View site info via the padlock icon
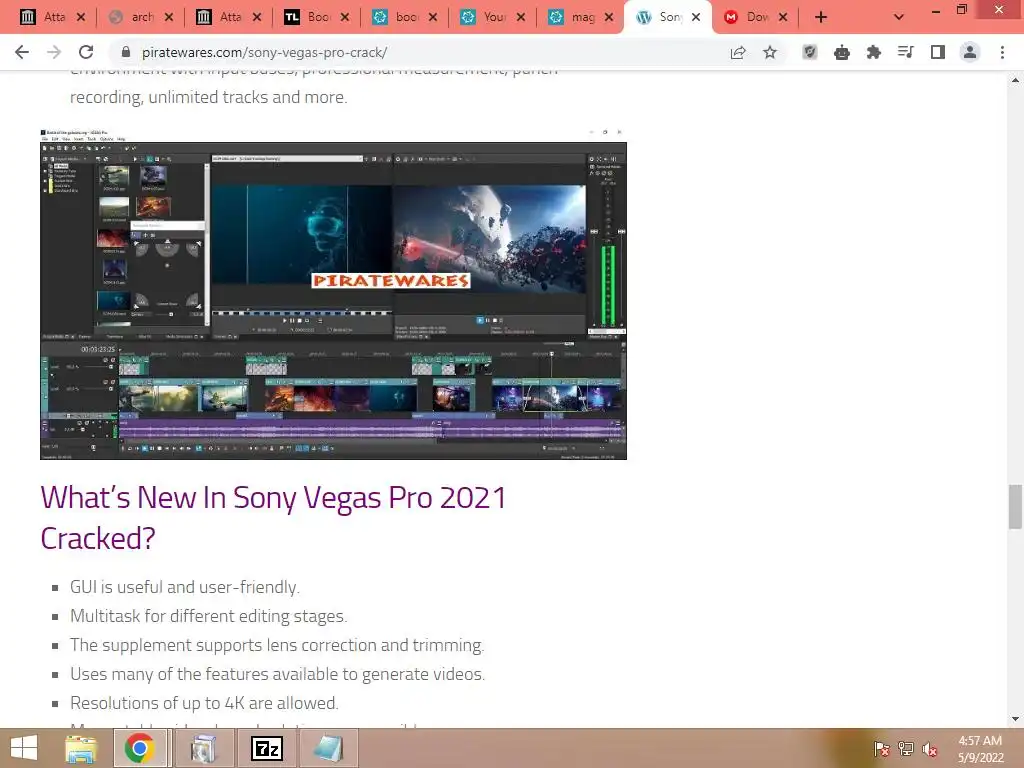1024x768 pixels. (x=126, y=52)
